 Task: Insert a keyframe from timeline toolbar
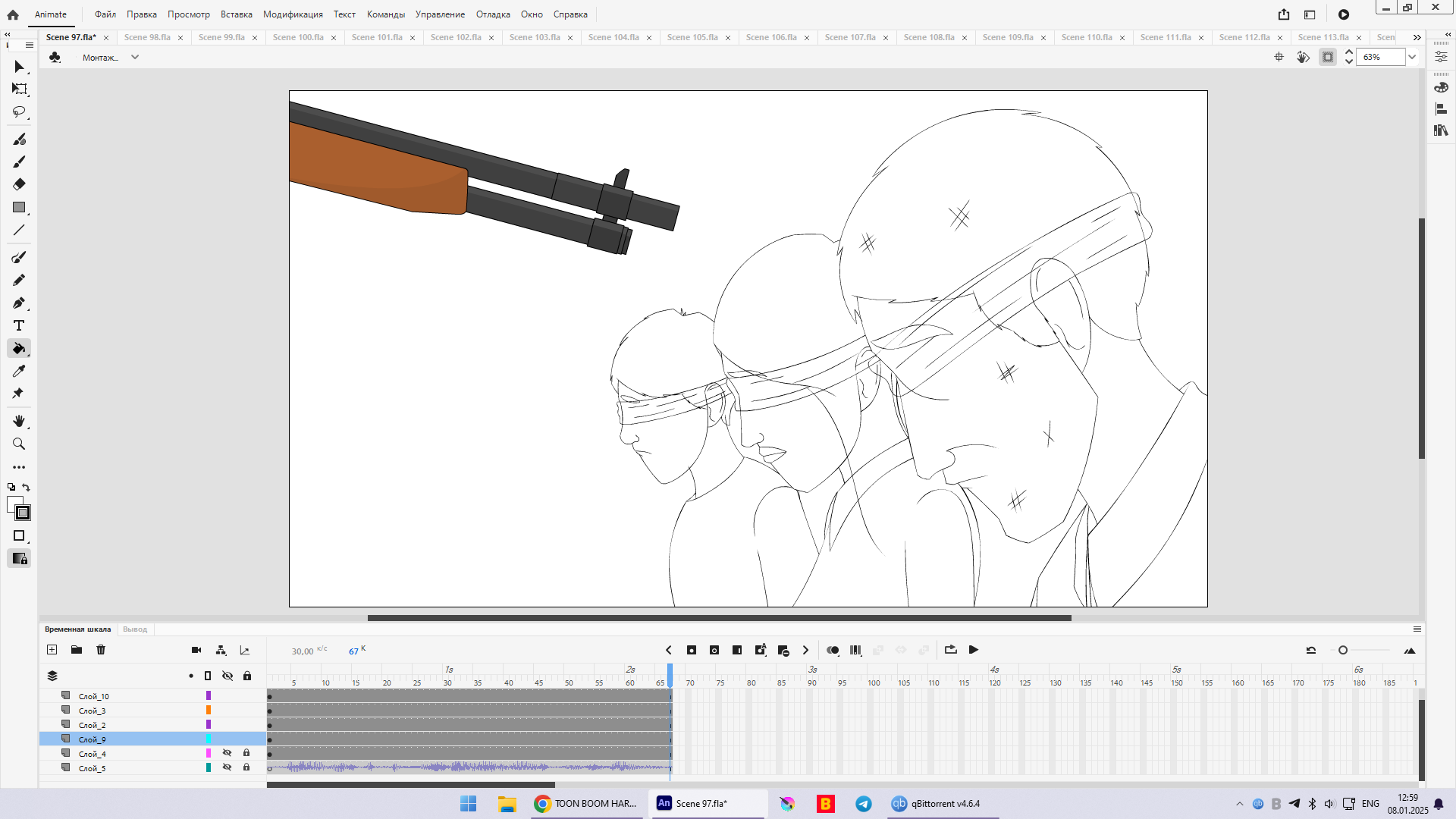click(692, 650)
